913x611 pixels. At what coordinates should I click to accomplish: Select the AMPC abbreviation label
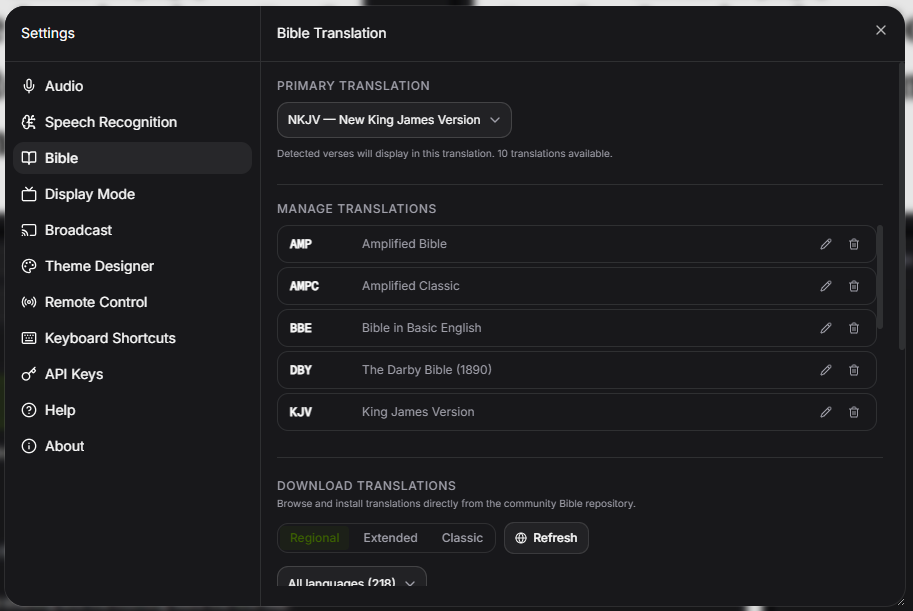tap(304, 286)
